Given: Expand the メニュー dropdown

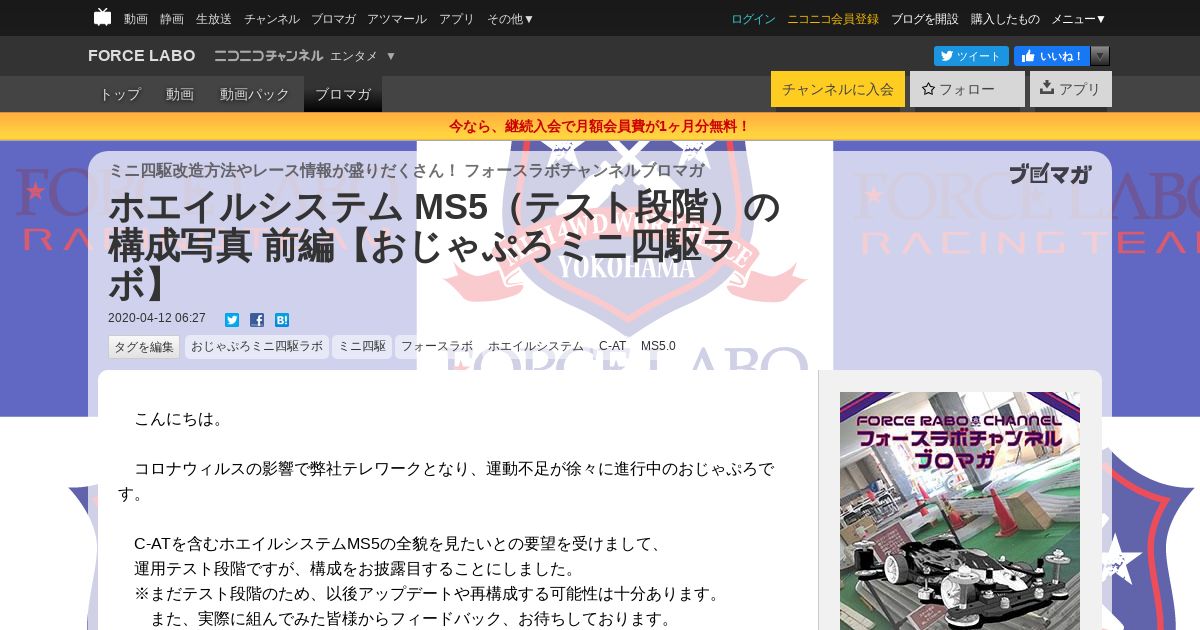Looking at the screenshot, I should [1078, 19].
